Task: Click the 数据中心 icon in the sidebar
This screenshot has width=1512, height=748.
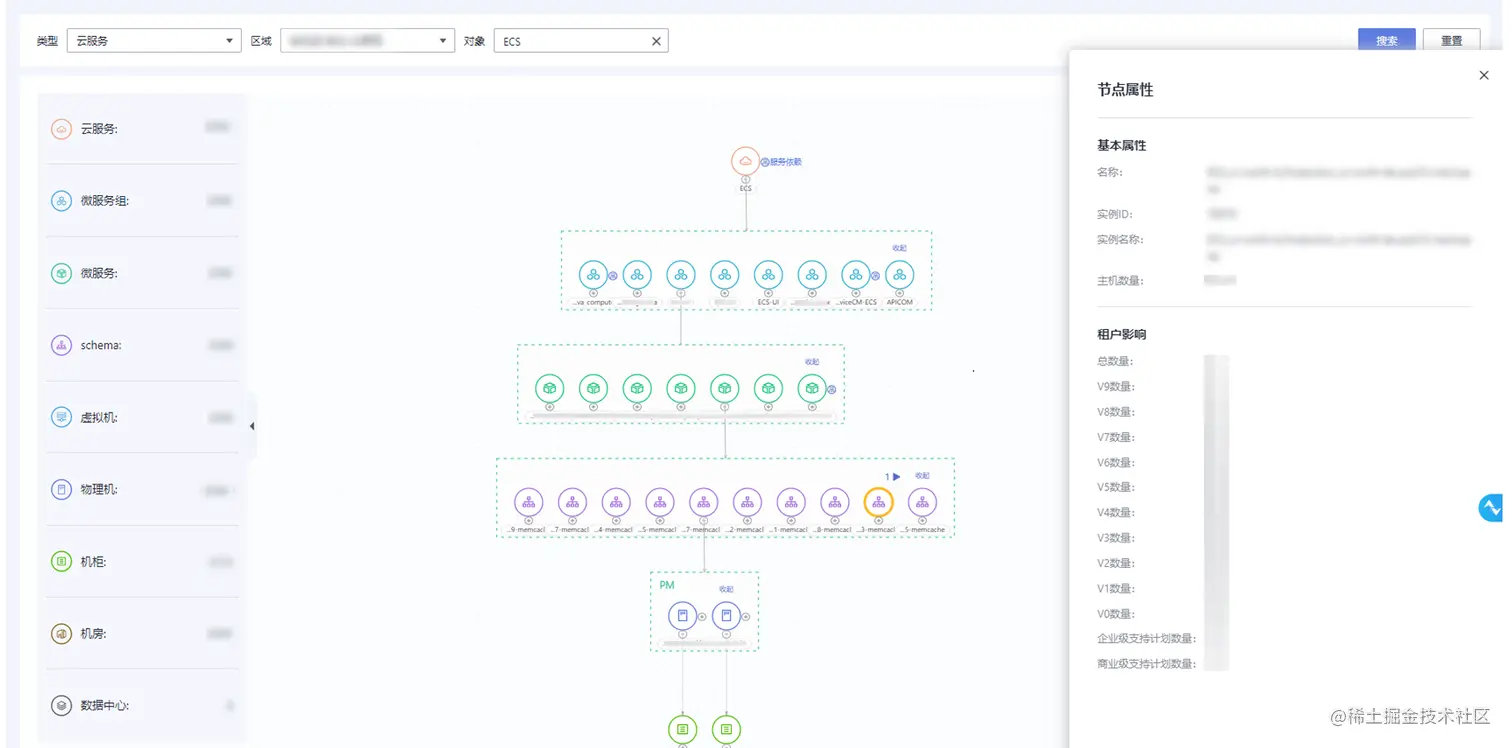Action: pos(61,705)
